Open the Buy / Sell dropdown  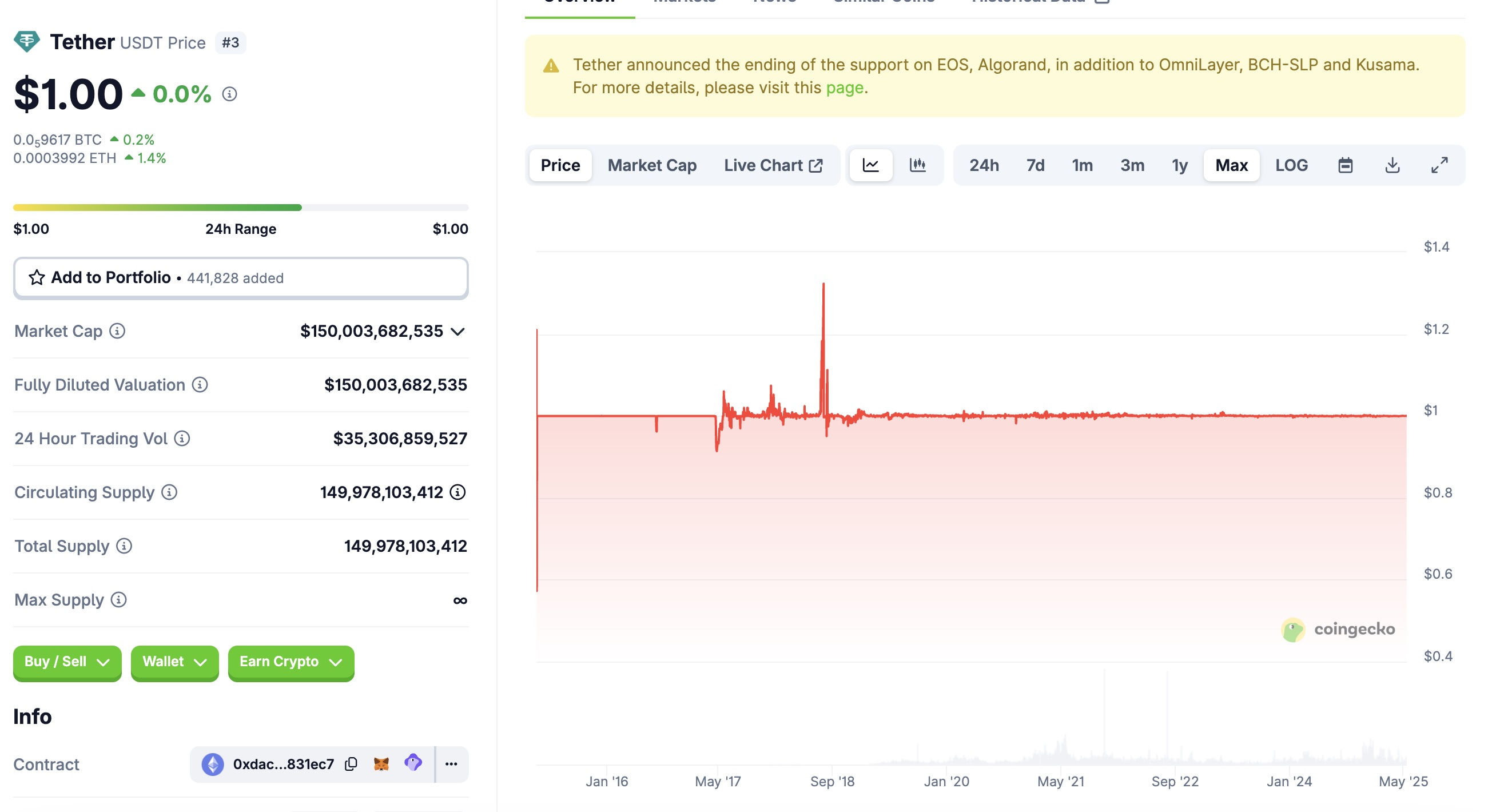tap(67, 662)
